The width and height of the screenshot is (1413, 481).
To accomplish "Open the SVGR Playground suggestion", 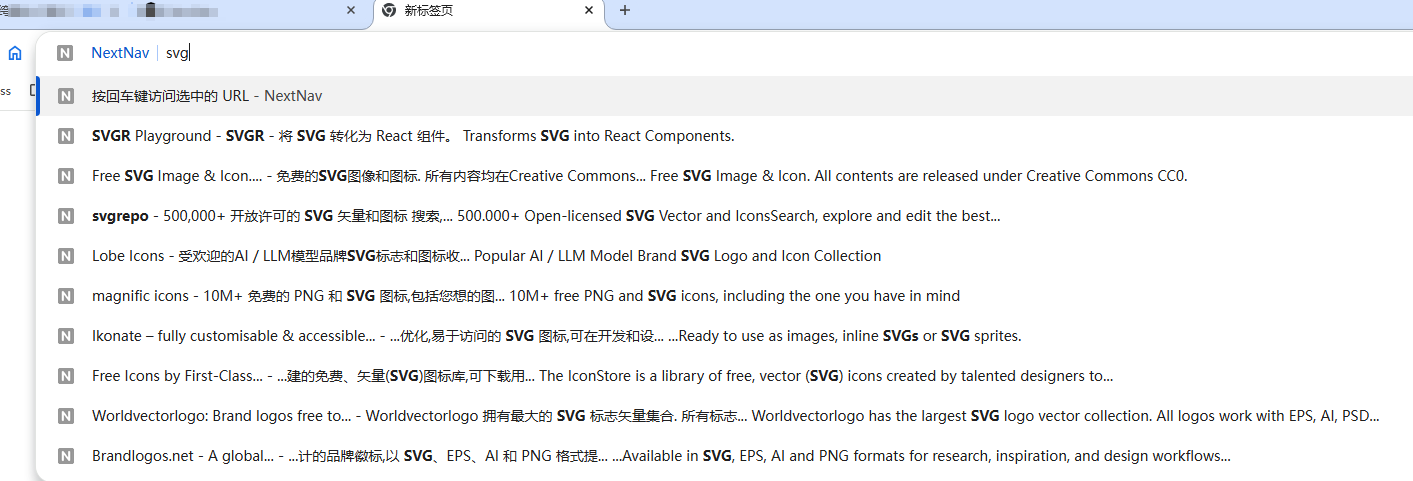I will [x=724, y=136].
